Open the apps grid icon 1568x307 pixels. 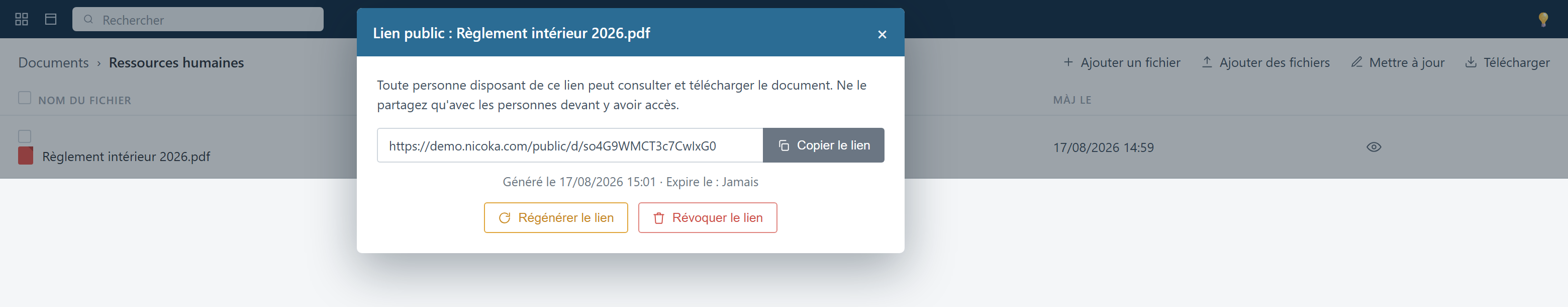[22, 20]
